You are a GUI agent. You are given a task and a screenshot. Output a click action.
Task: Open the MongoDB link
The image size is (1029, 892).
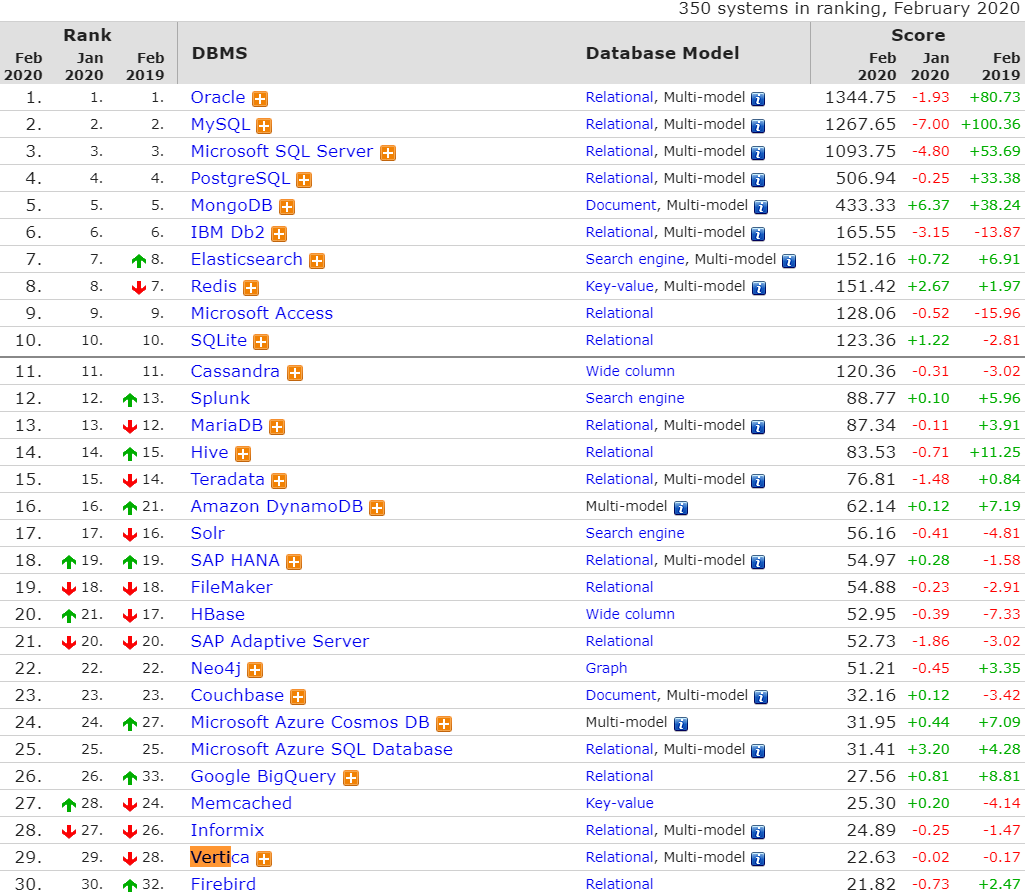[232, 205]
